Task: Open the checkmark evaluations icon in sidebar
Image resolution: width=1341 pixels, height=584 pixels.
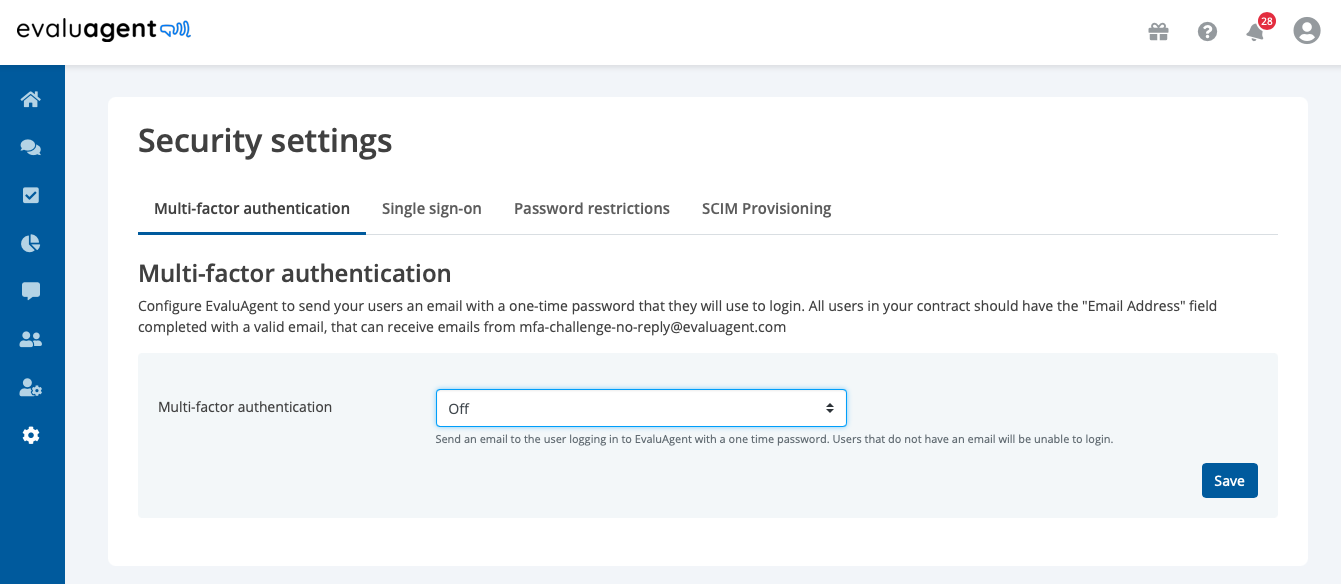Action: (x=31, y=195)
